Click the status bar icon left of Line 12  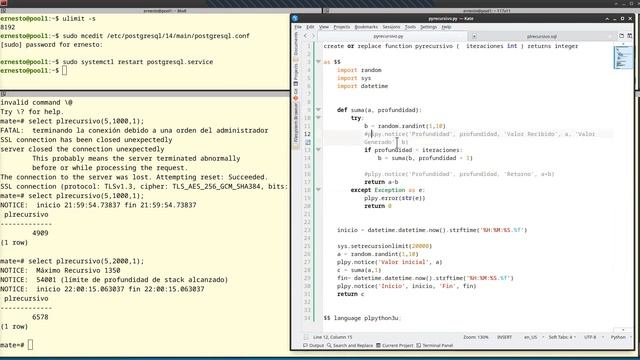pyautogui.click(x=306, y=337)
